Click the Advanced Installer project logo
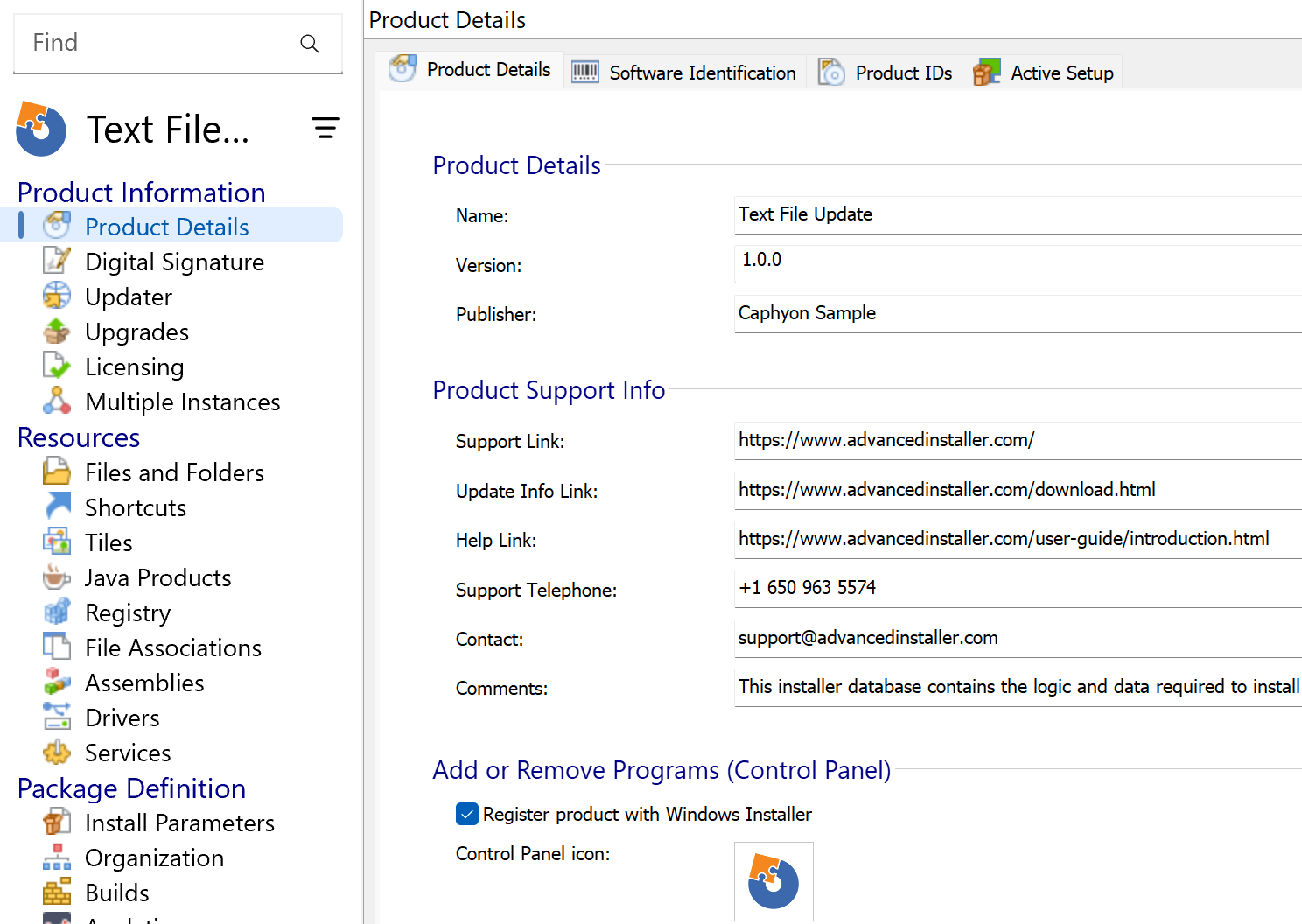Screen dimensions: 1302x924 (x=40, y=129)
